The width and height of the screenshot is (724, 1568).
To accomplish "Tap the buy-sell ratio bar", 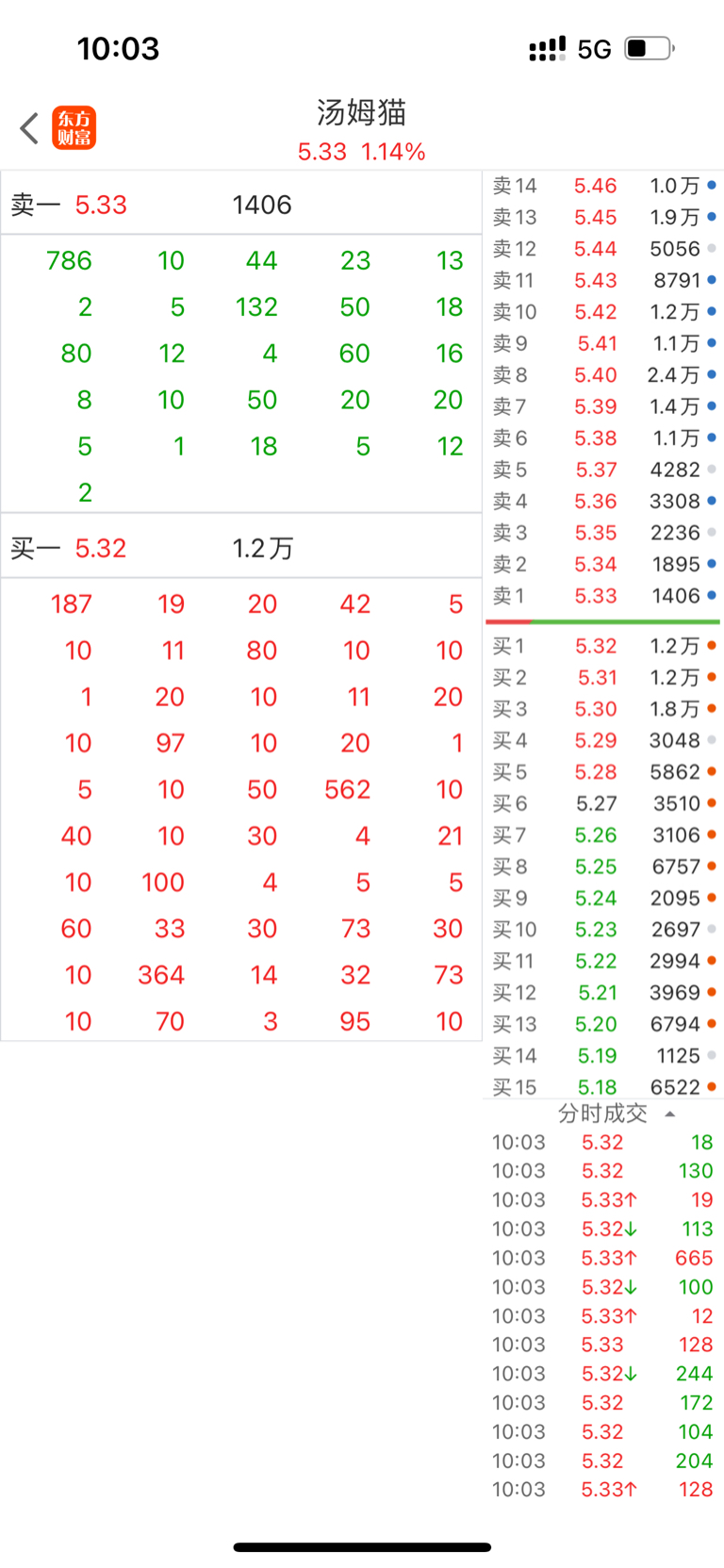I will pyautogui.click(x=603, y=622).
